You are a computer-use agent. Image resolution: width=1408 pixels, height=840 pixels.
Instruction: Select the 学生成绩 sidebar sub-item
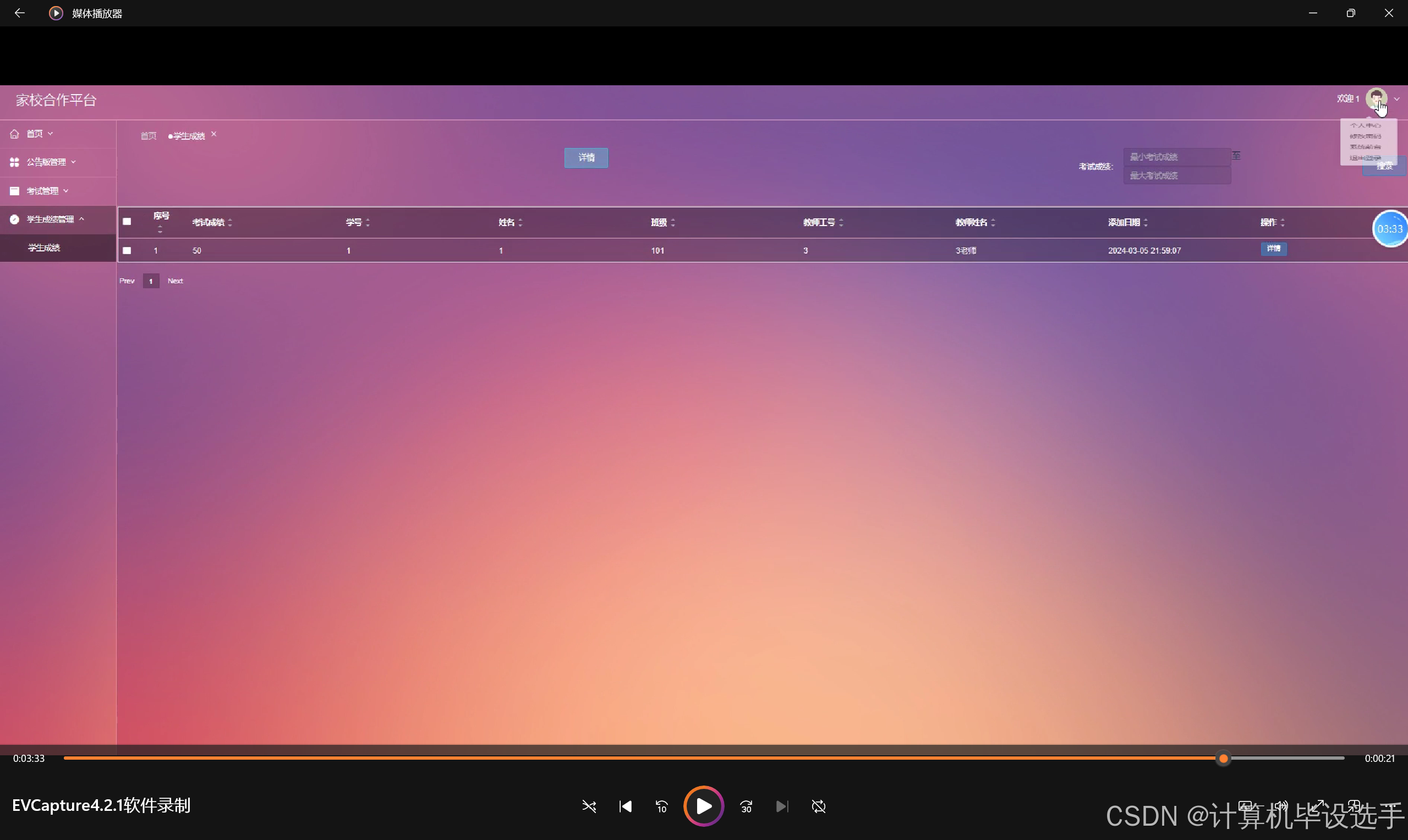click(58, 248)
